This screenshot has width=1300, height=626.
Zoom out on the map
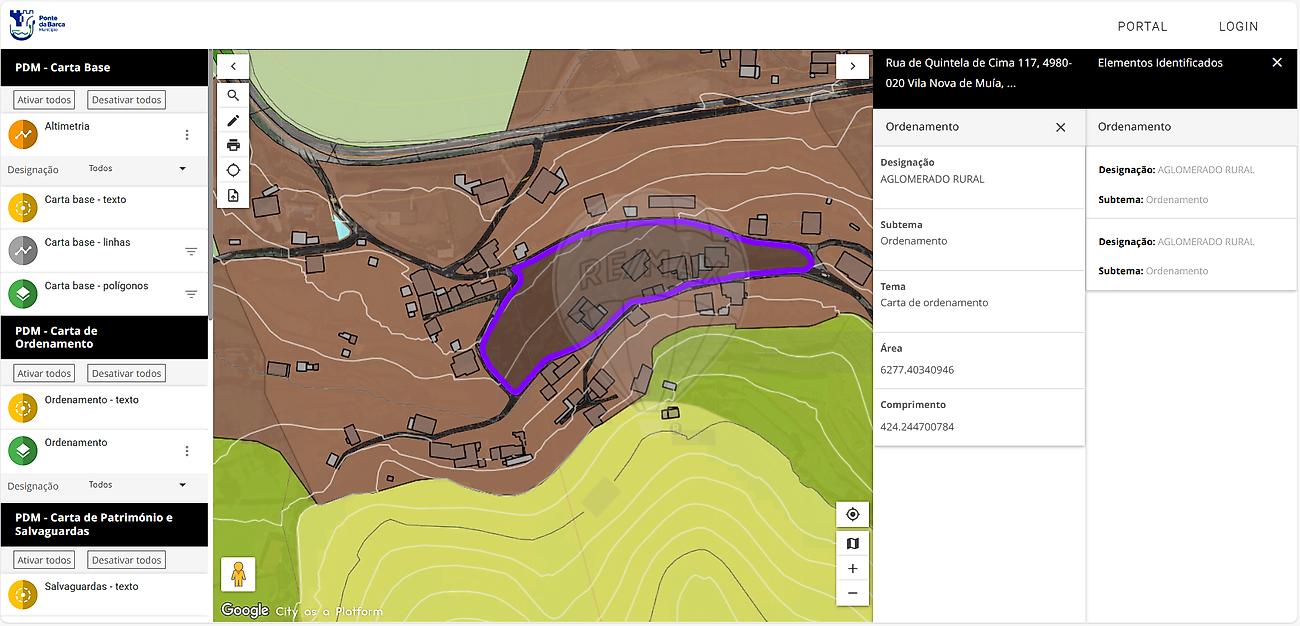(852, 593)
